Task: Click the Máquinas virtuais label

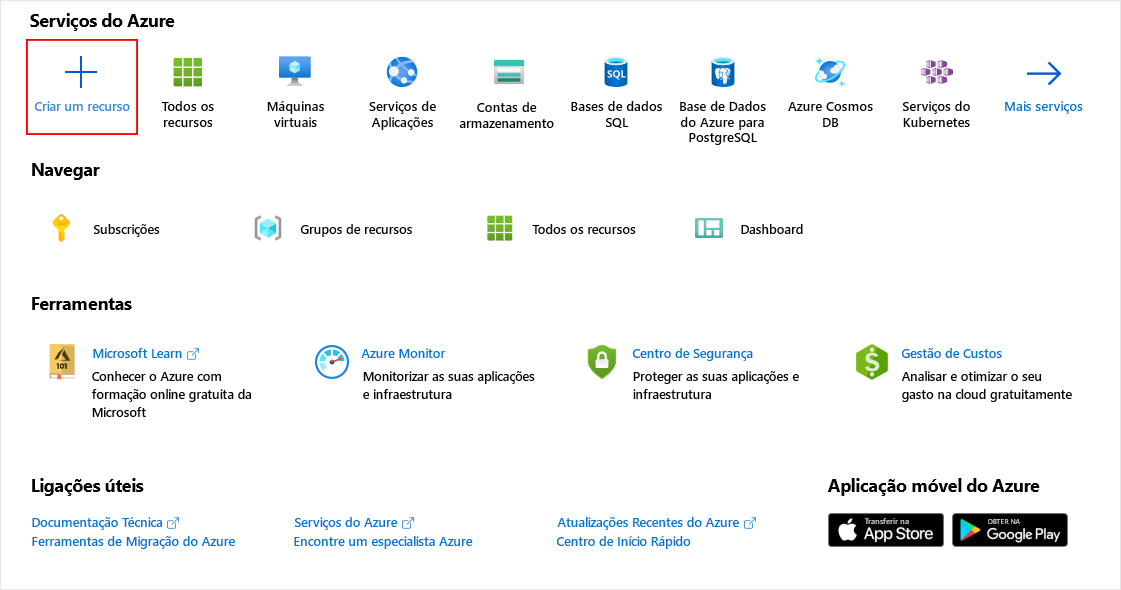Action: [x=295, y=114]
